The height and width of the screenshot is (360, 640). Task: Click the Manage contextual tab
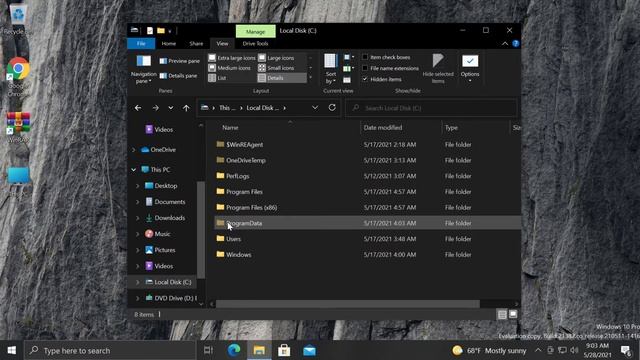click(x=256, y=31)
